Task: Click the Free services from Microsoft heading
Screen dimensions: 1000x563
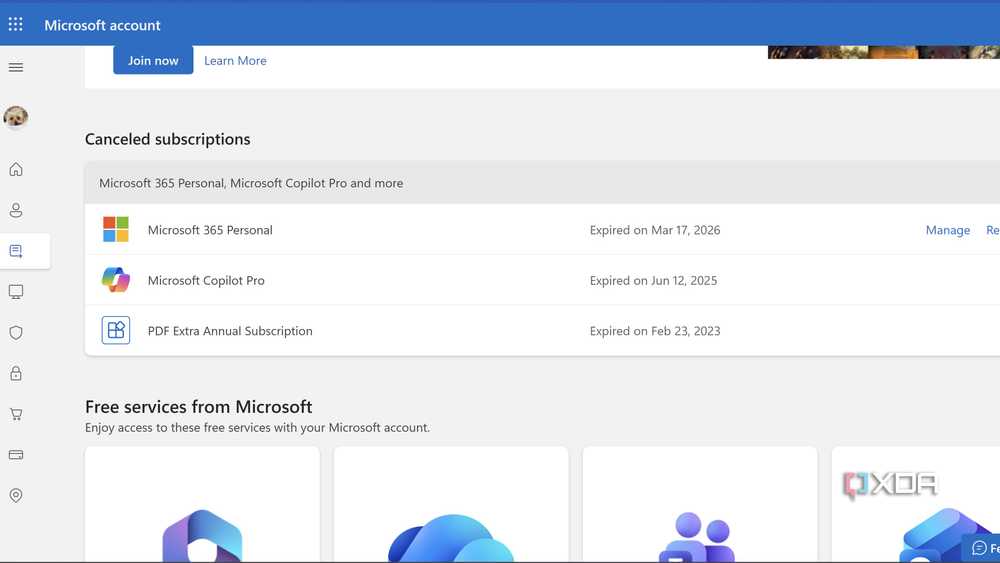Action: pyautogui.click(x=198, y=406)
